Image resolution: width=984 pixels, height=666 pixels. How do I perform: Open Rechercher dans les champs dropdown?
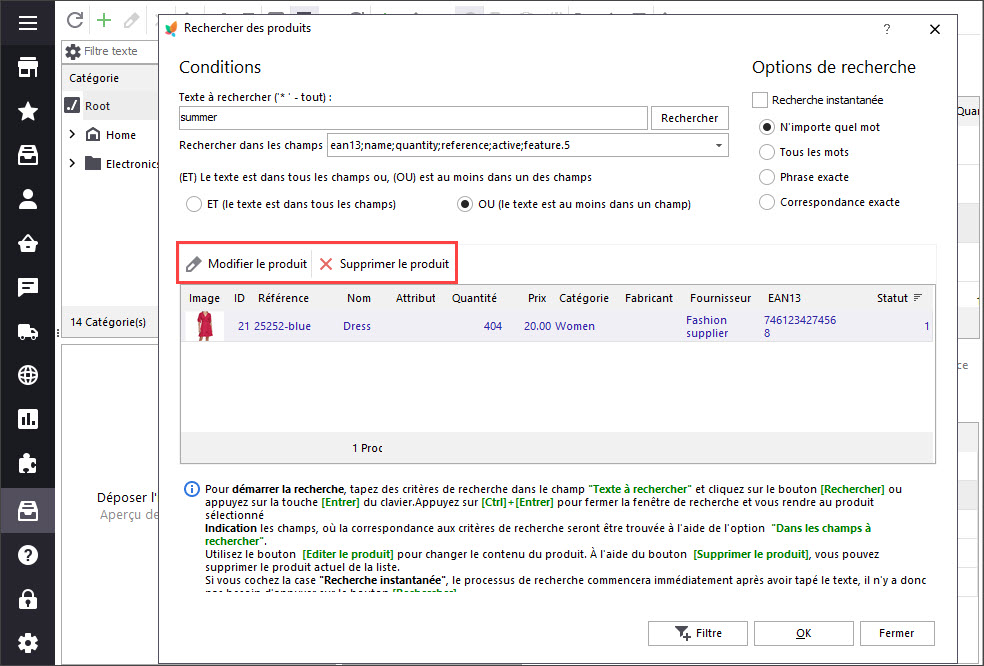[x=719, y=146]
